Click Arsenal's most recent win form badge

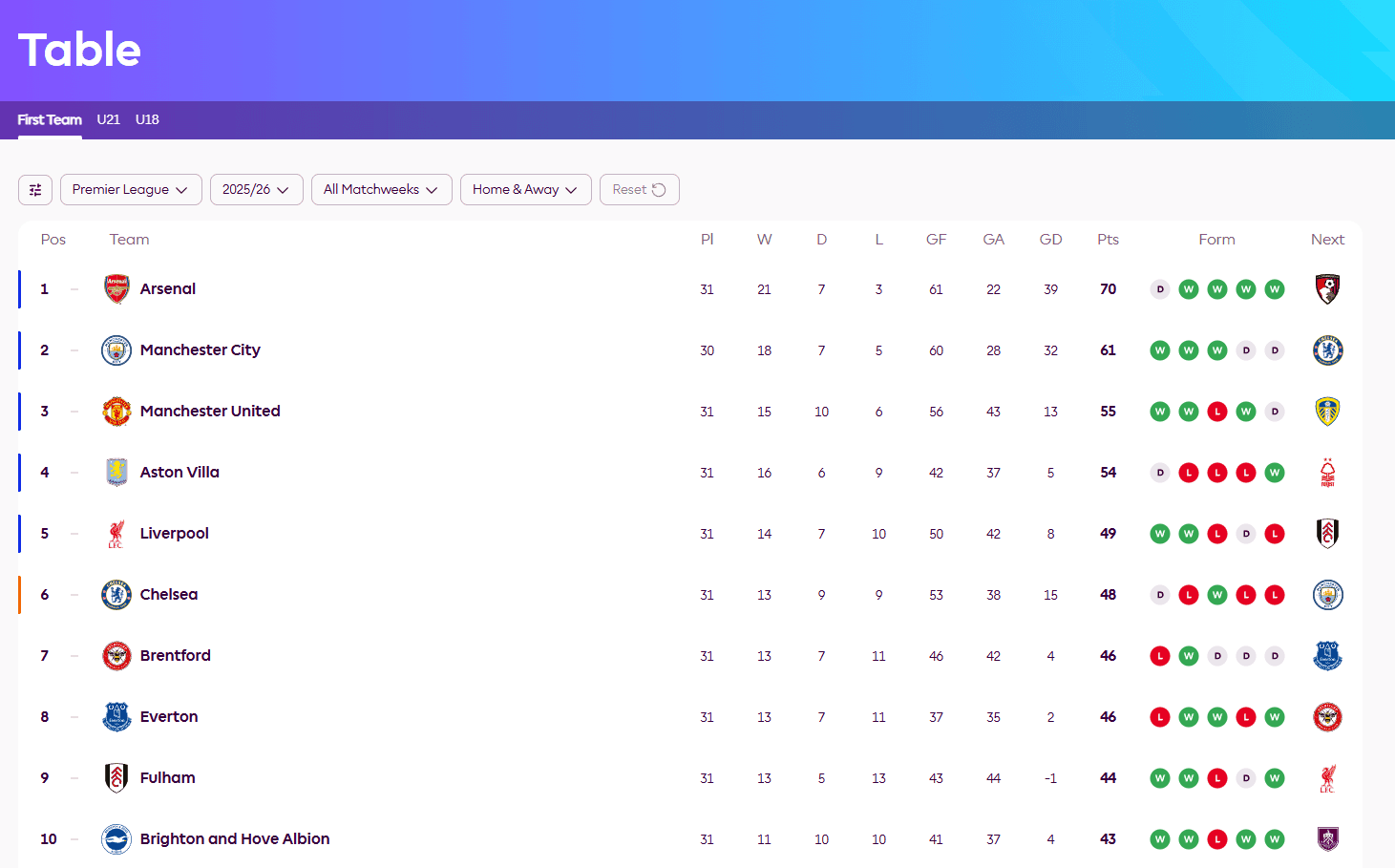1275,288
